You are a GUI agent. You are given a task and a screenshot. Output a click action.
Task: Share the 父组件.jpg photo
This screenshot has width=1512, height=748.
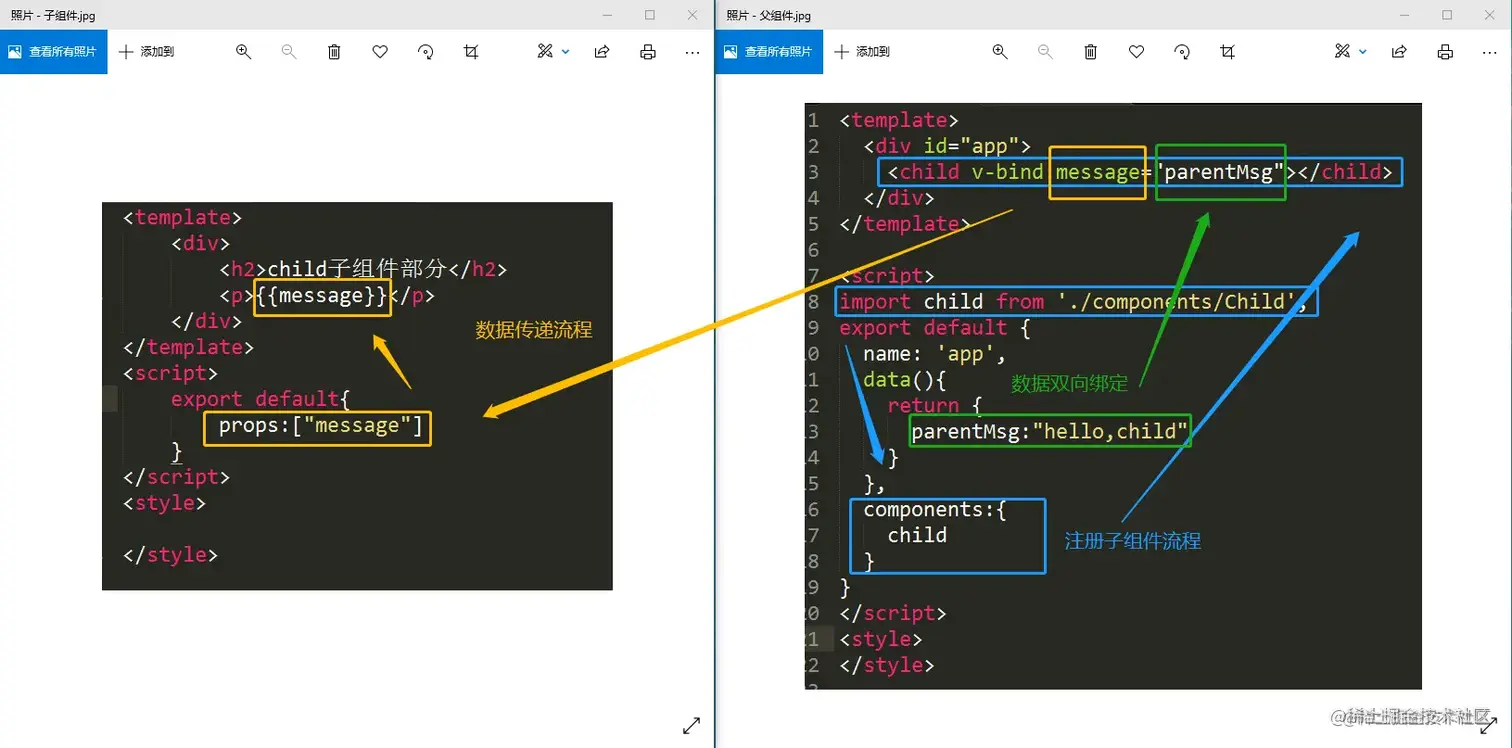coord(1399,52)
